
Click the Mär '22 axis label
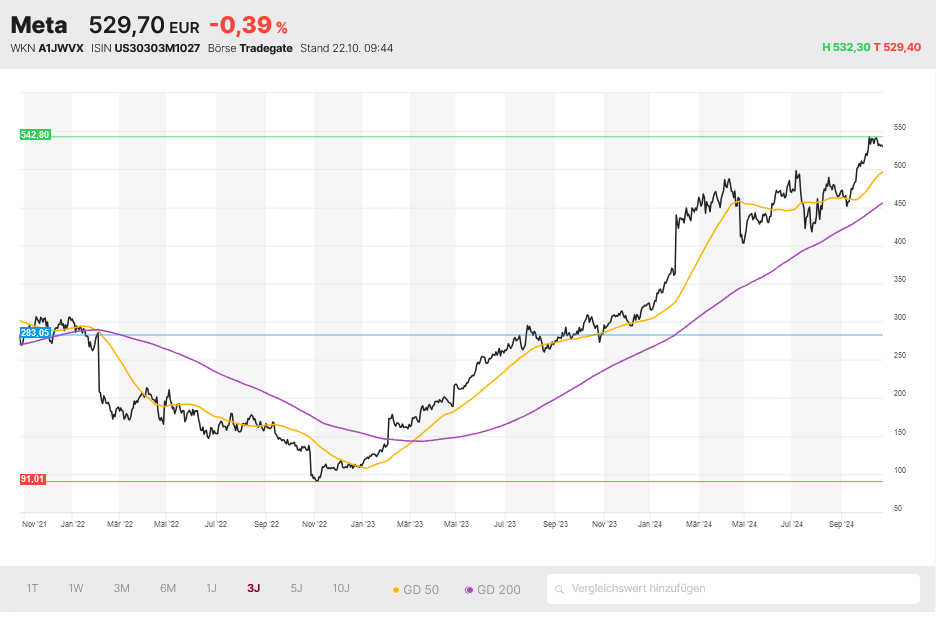coord(120,524)
